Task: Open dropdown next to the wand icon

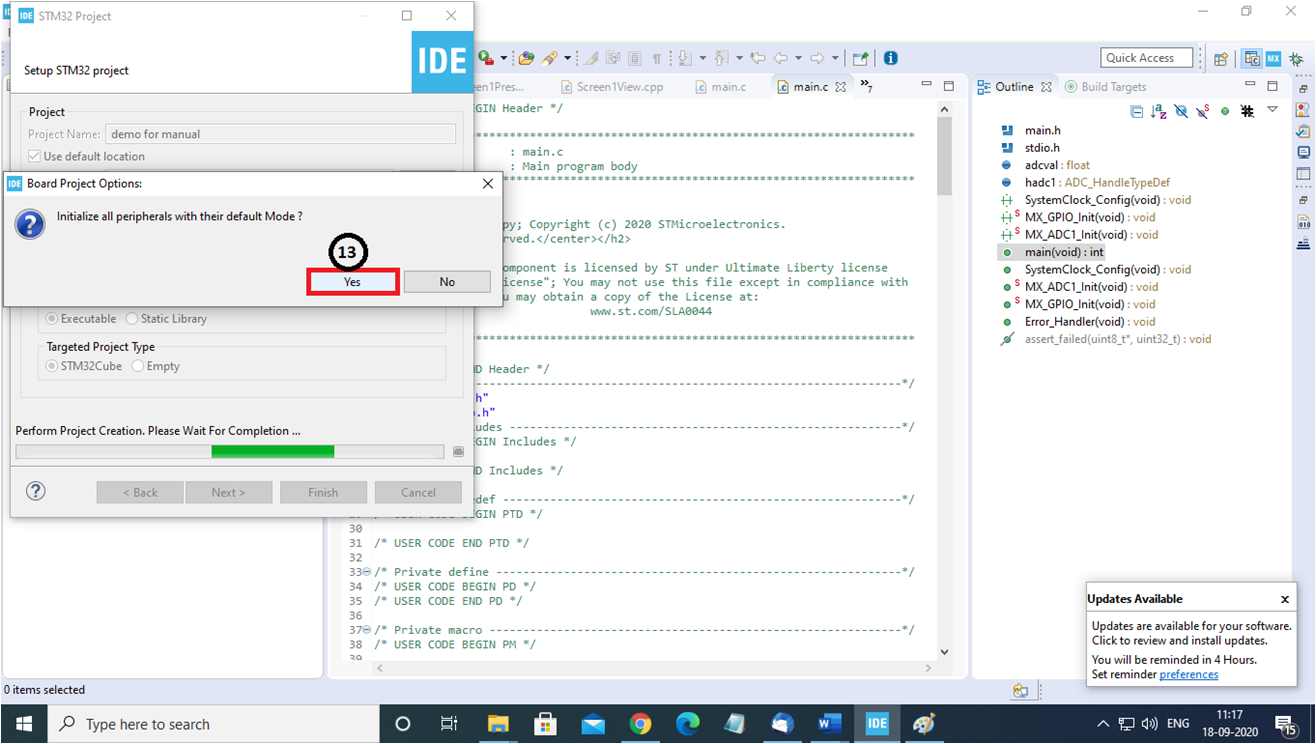Action: pos(567,58)
